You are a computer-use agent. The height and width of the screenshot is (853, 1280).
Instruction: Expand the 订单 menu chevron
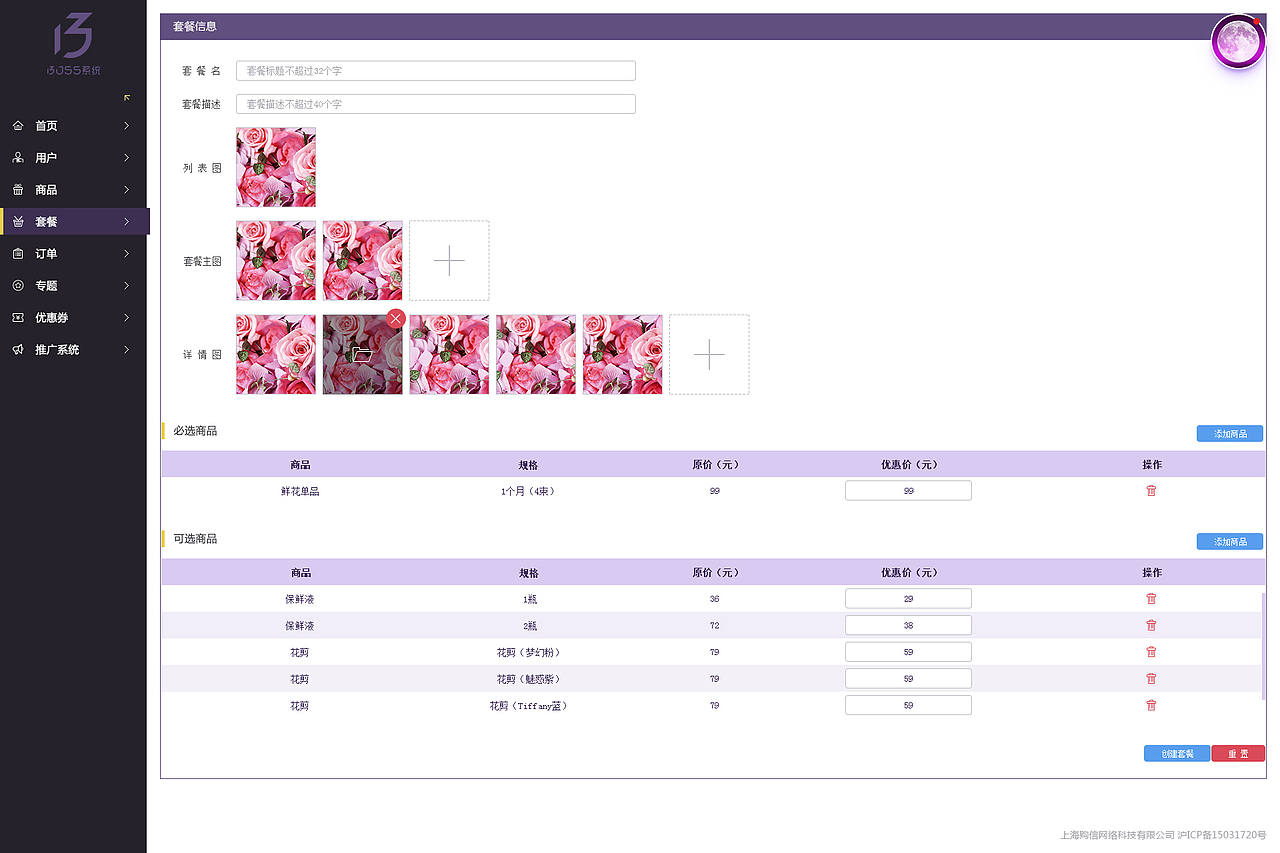pos(126,254)
